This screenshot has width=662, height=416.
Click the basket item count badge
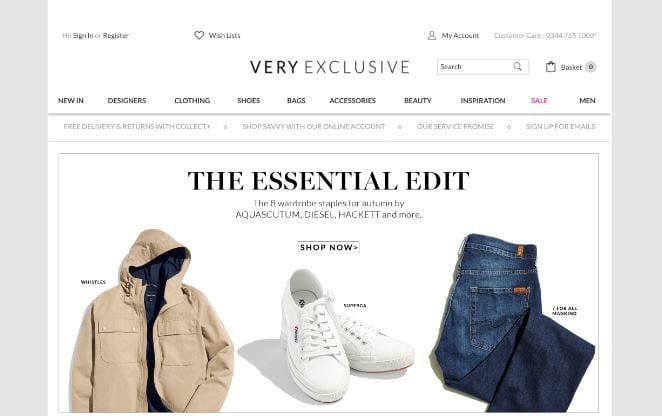(x=591, y=67)
